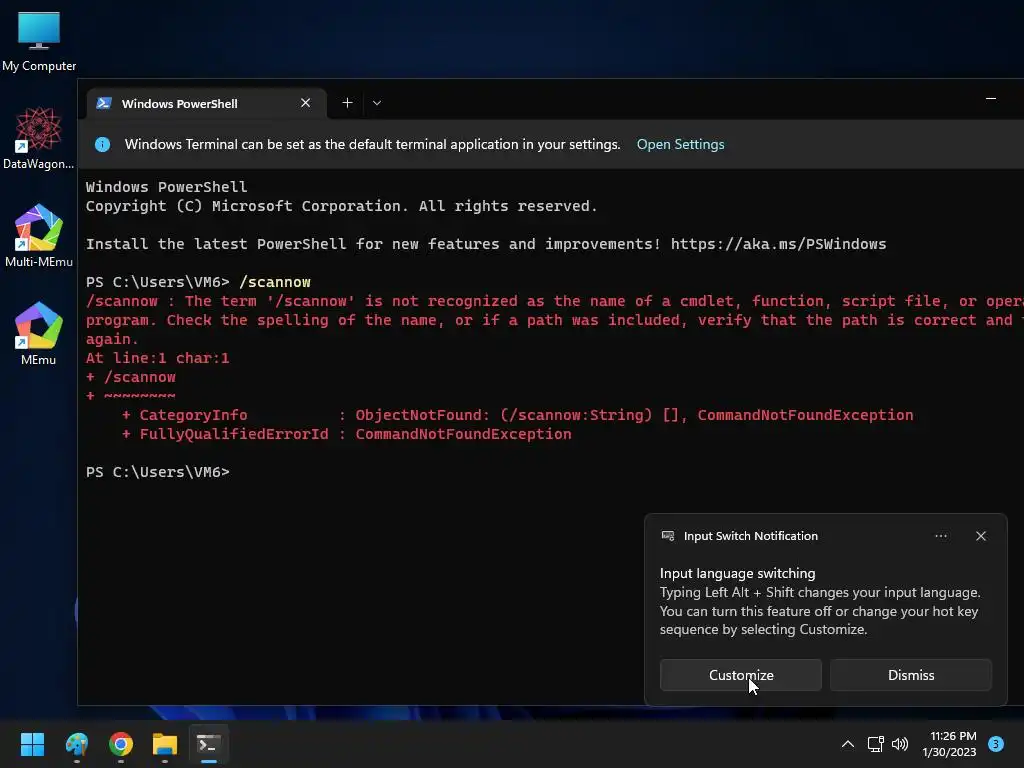Screen dimensions: 1024x768
Task: Click the 'Copyright (C) Microsoft Corporation' line
Action: click(x=341, y=206)
